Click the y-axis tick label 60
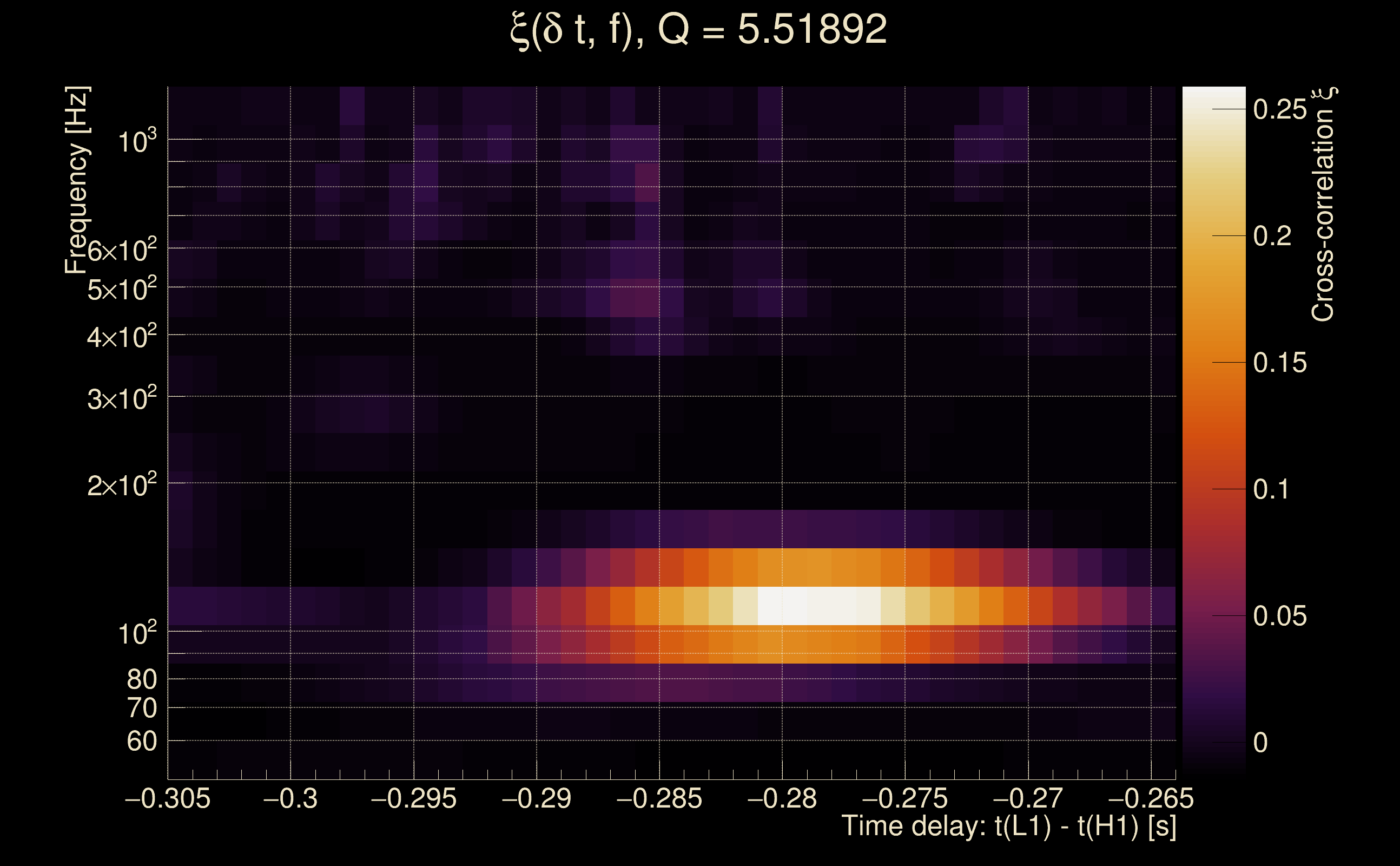1400x866 pixels. 141,741
